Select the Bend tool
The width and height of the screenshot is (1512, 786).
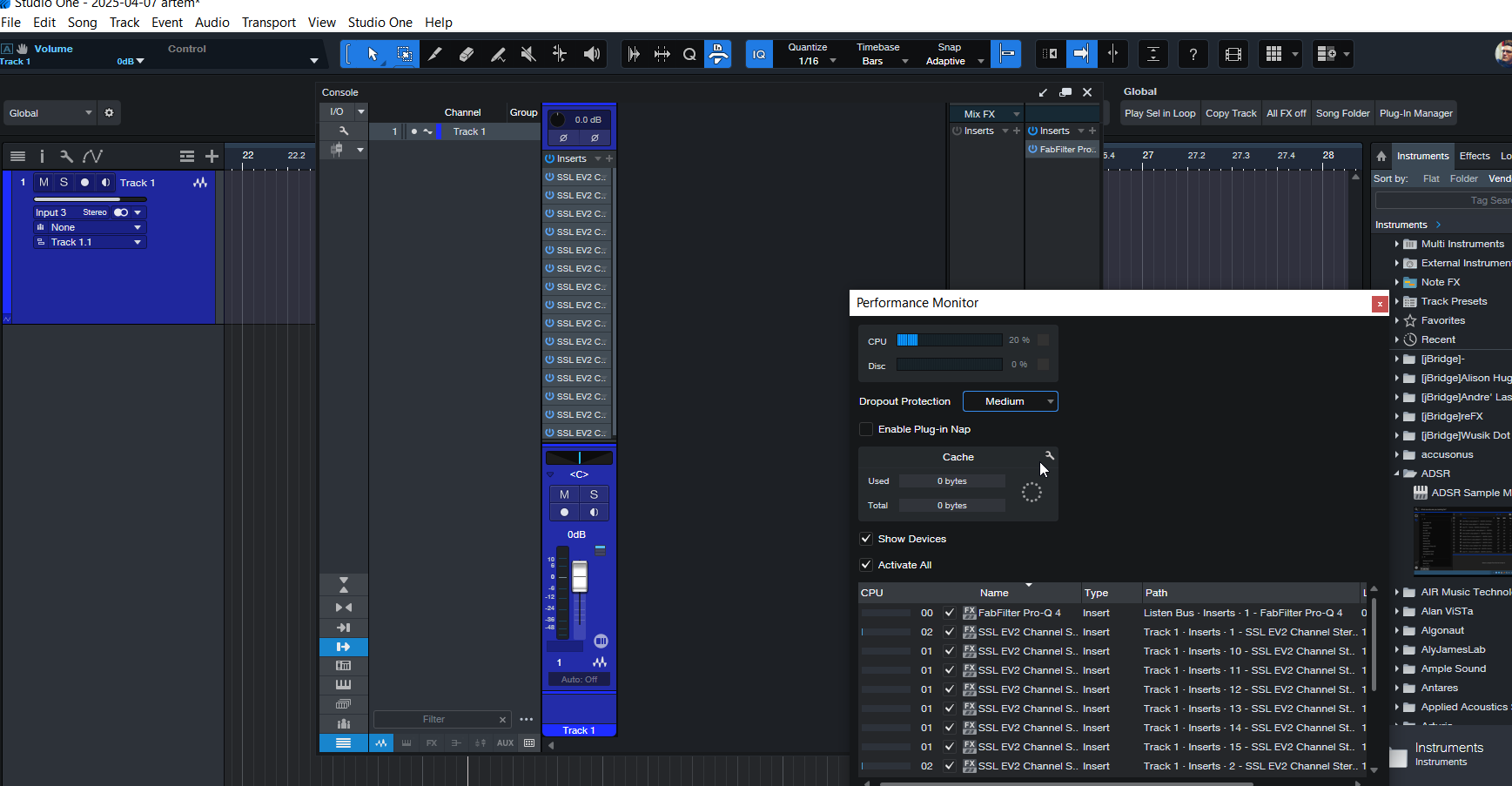560,54
